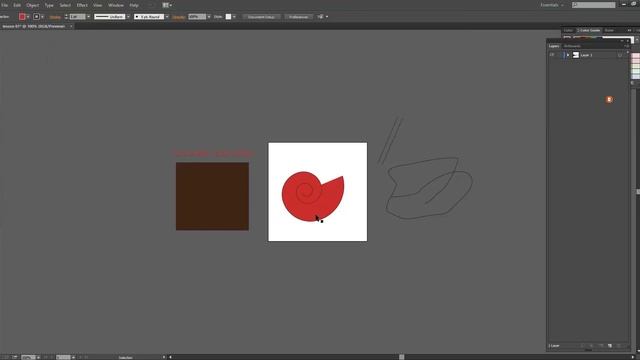Click the zoom level field in status bar
Screen dimensions: 640x360
click(x=29, y=357)
